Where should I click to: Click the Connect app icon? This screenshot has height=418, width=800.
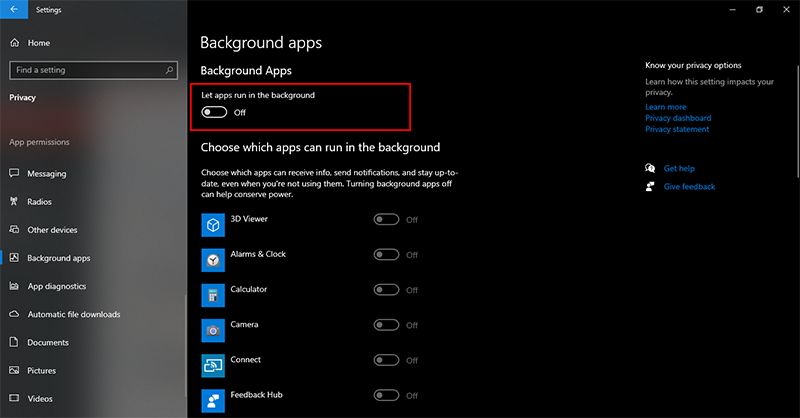pos(213,366)
